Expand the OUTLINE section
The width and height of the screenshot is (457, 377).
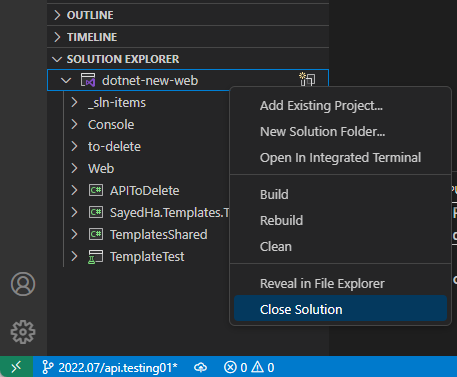57,15
